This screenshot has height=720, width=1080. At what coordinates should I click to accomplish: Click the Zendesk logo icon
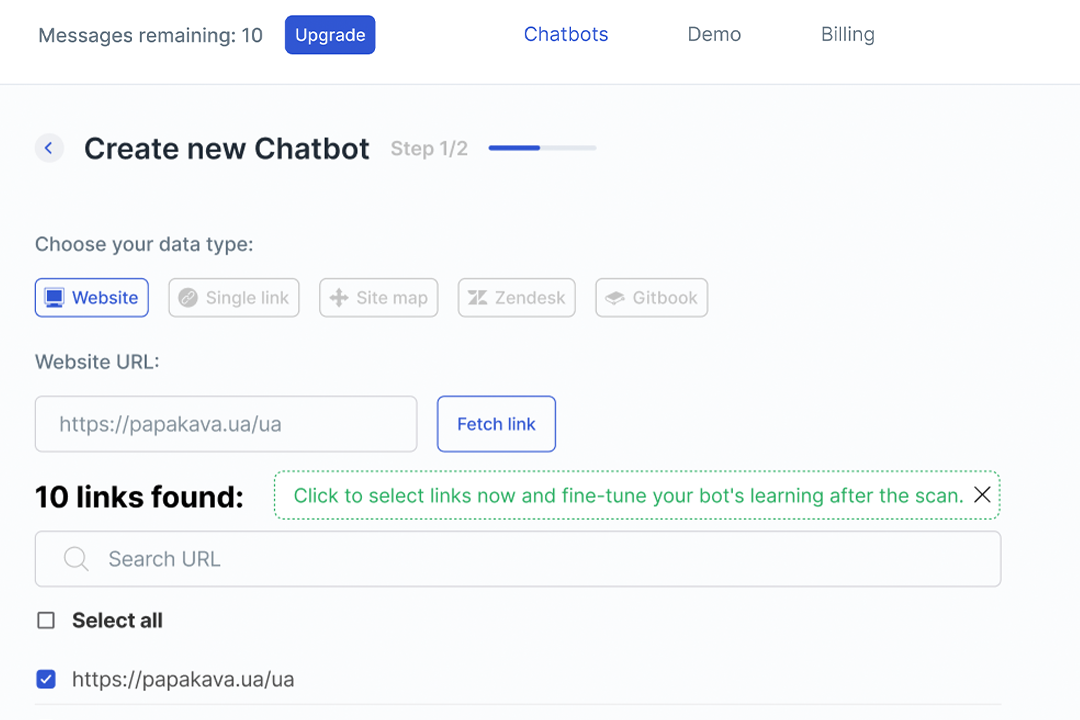click(x=477, y=298)
